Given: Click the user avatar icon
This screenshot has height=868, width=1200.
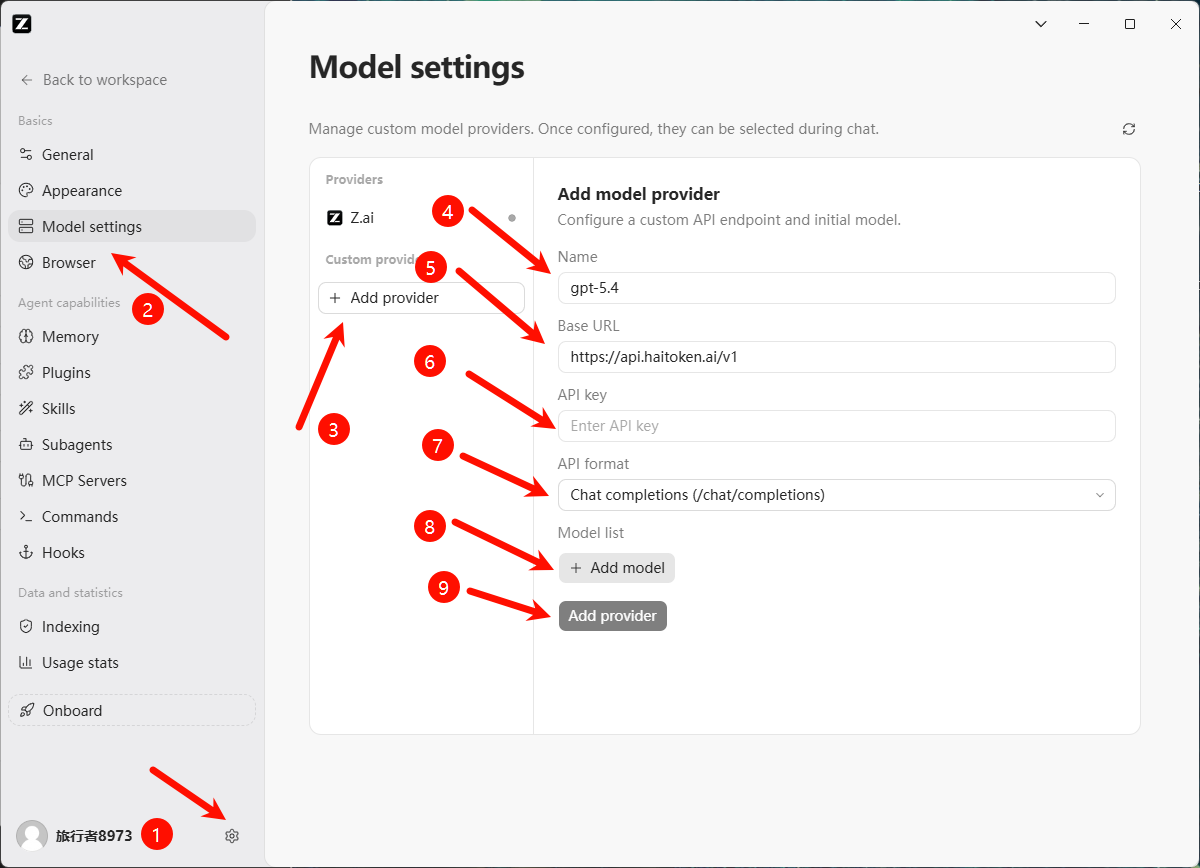Looking at the screenshot, I should (x=32, y=836).
